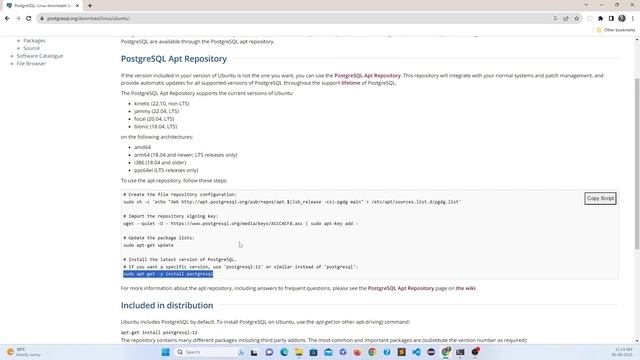The height and width of the screenshot is (360, 640).
Task: Open the weather widget on the taskbar
Action: click(24, 352)
